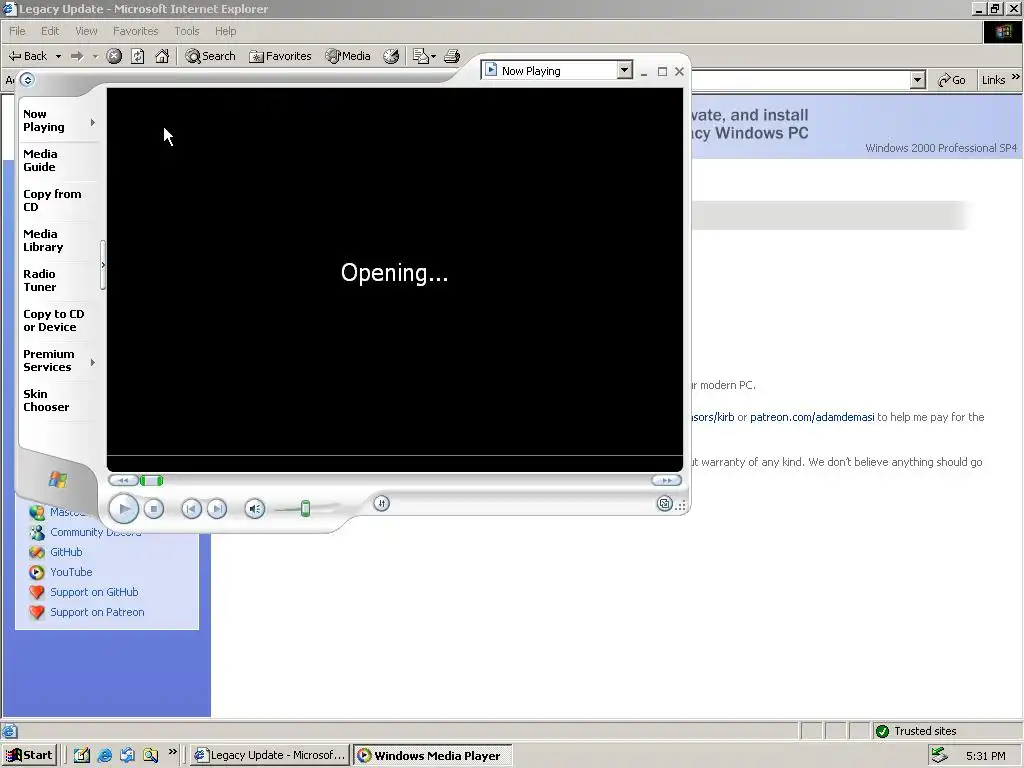
Task: Click the History icon in the IE toolbar
Action: pyautogui.click(x=391, y=56)
